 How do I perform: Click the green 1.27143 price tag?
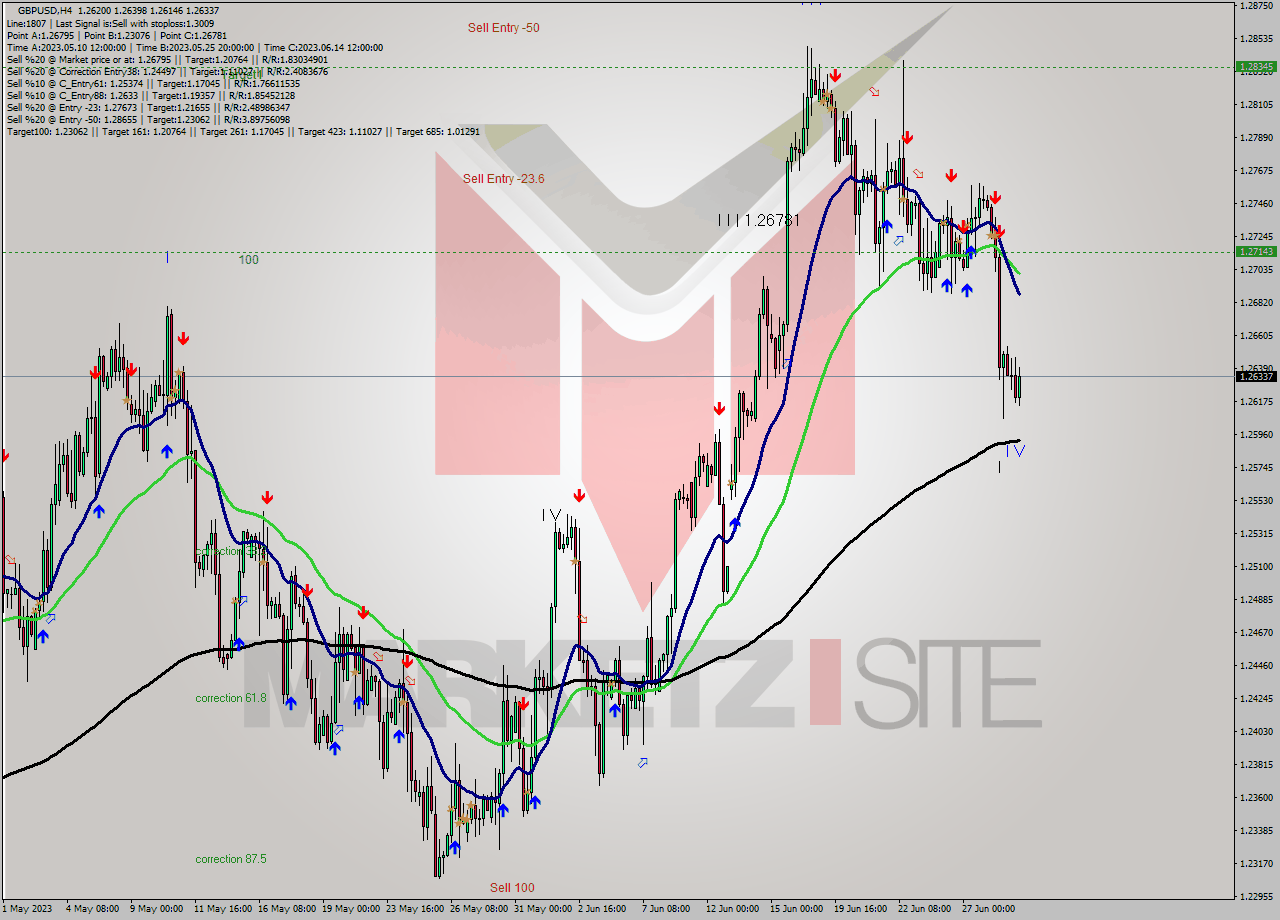click(1256, 252)
